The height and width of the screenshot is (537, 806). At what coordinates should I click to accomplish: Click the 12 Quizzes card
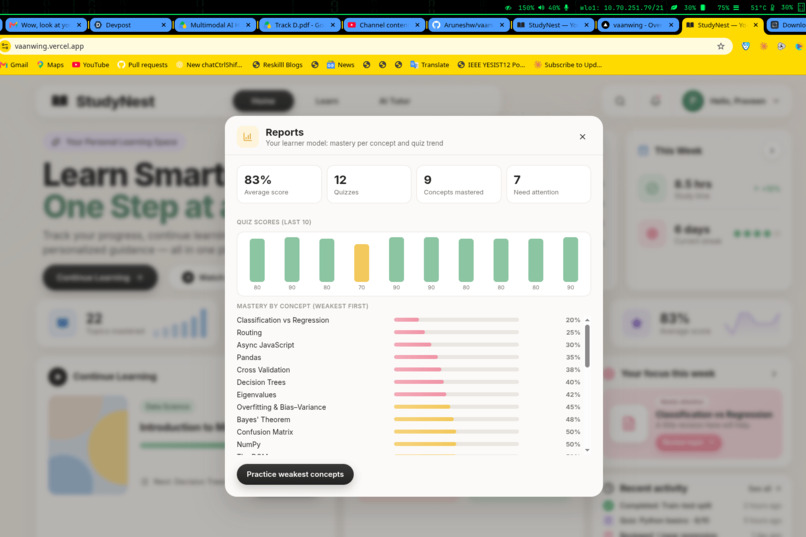click(369, 184)
